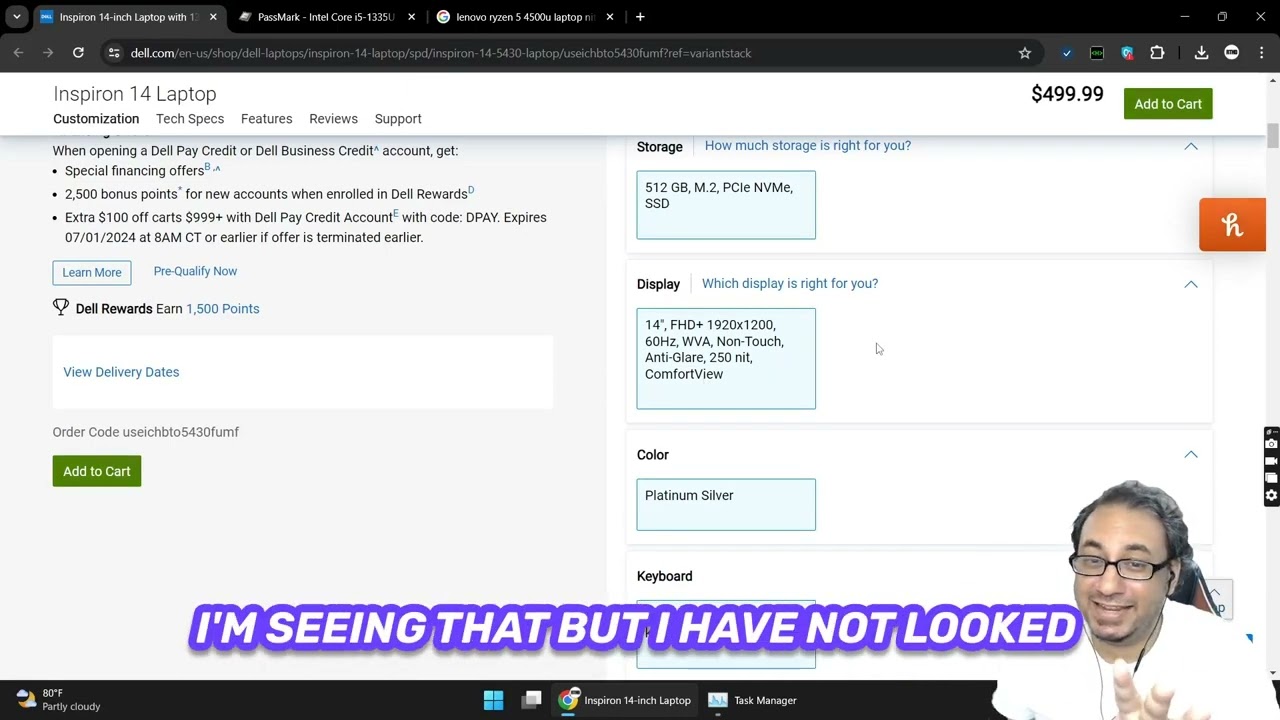Open the tab search dropdown arrow
Image resolution: width=1280 pixels, height=720 pixels.
(x=17, y=17)
